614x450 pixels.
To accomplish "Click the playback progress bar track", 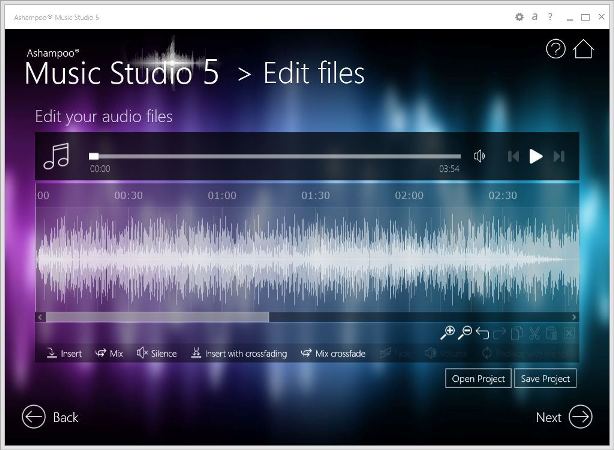I will point(275,156).
